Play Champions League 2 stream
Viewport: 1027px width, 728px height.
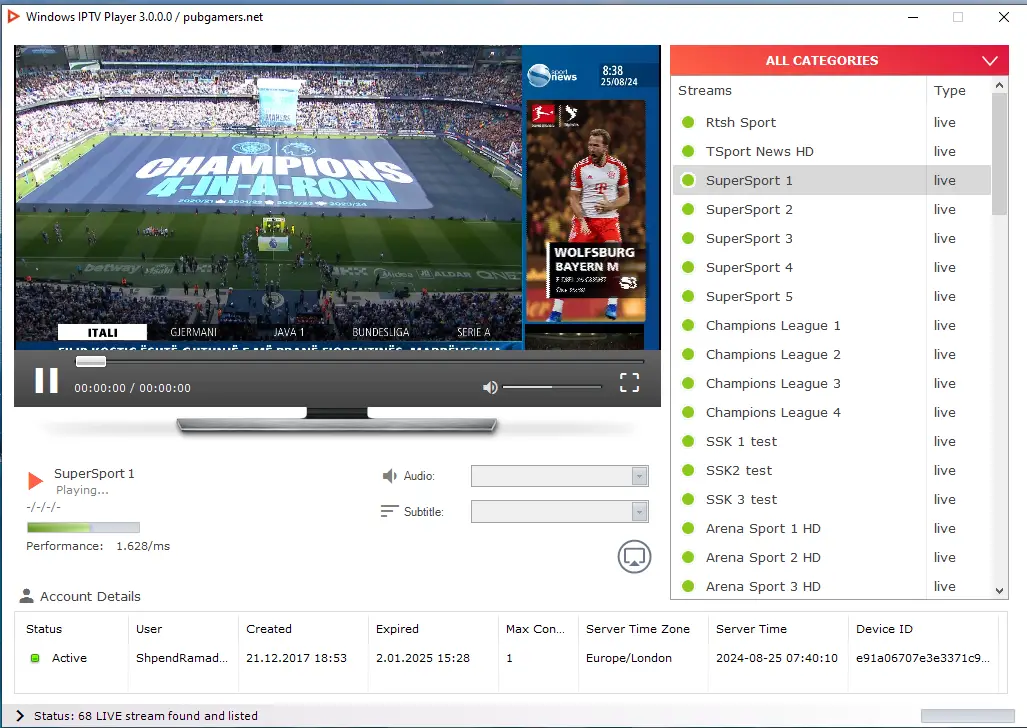tap(831, 354)
